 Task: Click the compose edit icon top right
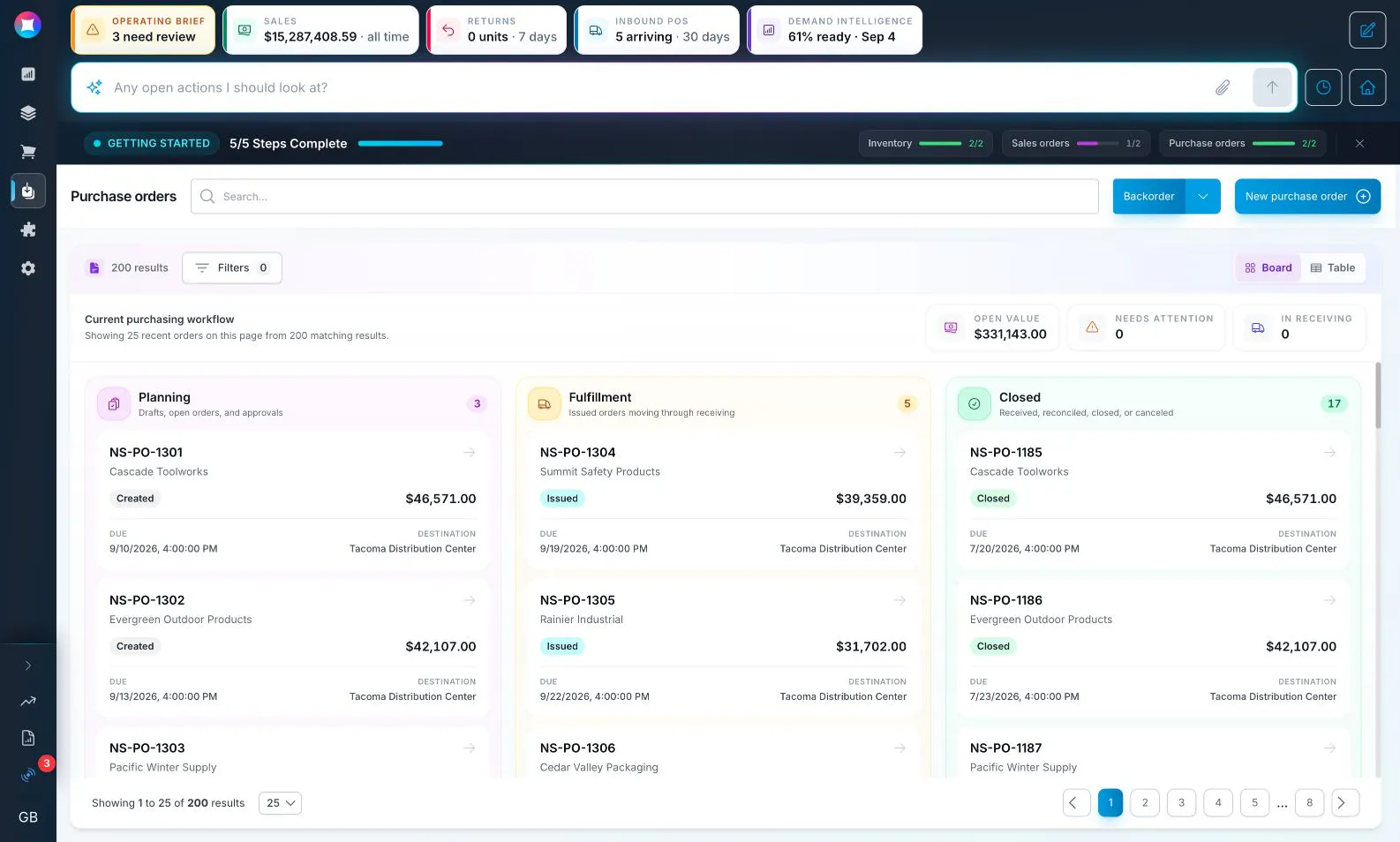tap(1367, 30)
